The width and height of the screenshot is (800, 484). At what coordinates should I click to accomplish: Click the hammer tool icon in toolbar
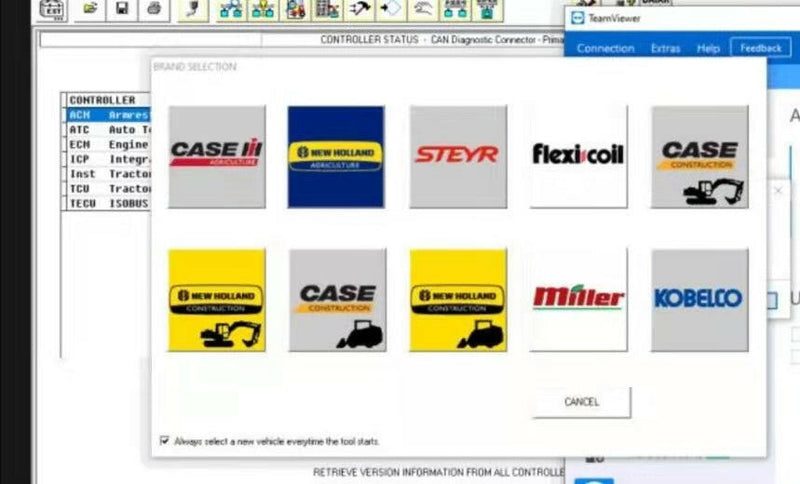pos(359,9)
